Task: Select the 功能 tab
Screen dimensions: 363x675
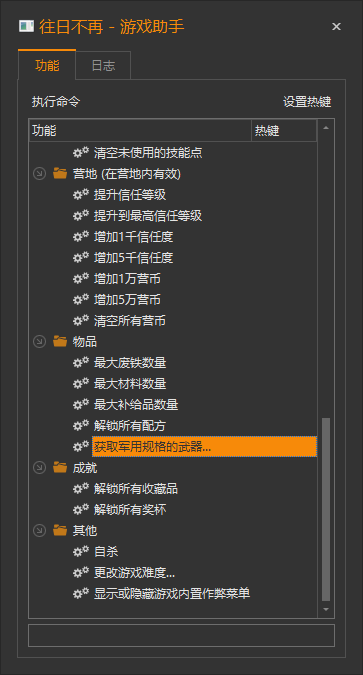Action: pyautogui.click(x=47, y=65)
